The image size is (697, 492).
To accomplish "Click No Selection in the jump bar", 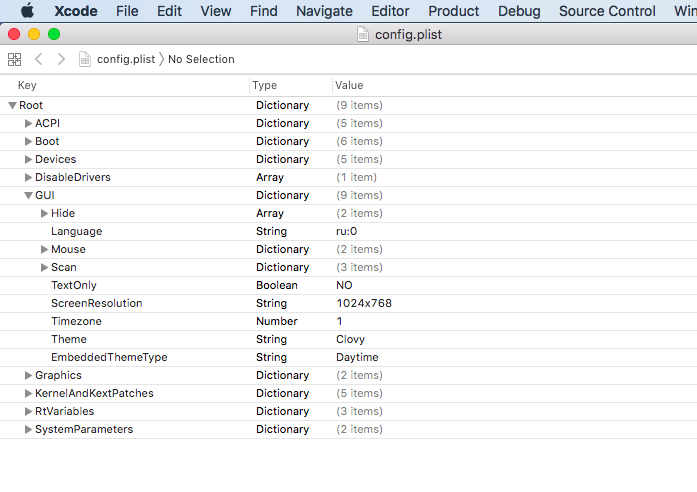I will (x=201, y=59).
